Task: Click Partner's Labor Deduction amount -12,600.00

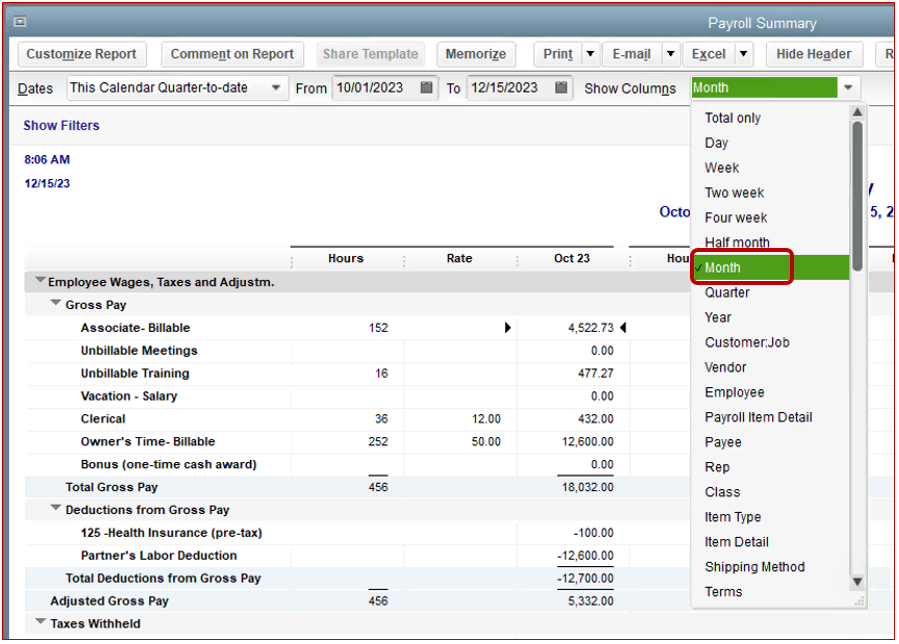Action: [x=585, y=556]
